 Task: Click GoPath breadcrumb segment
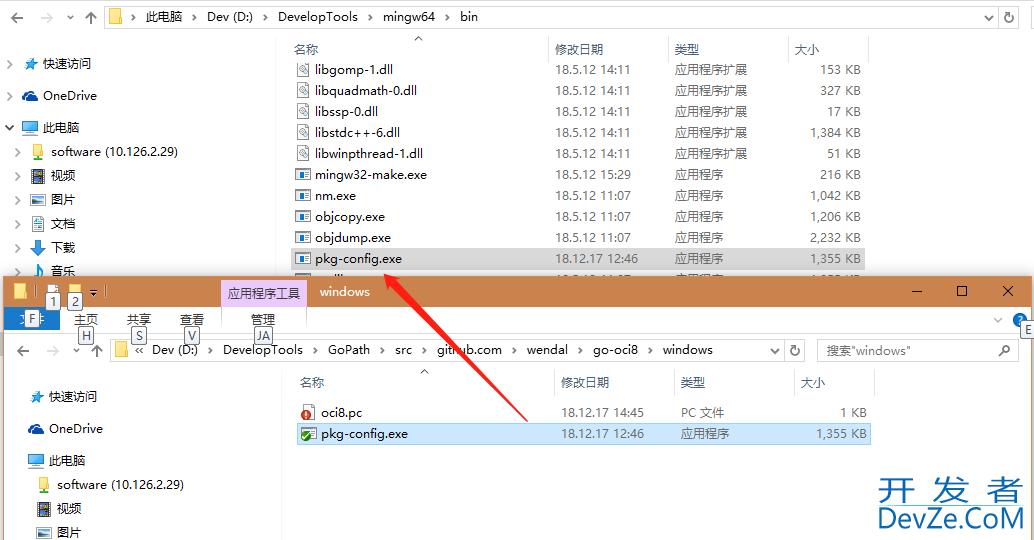349,350
